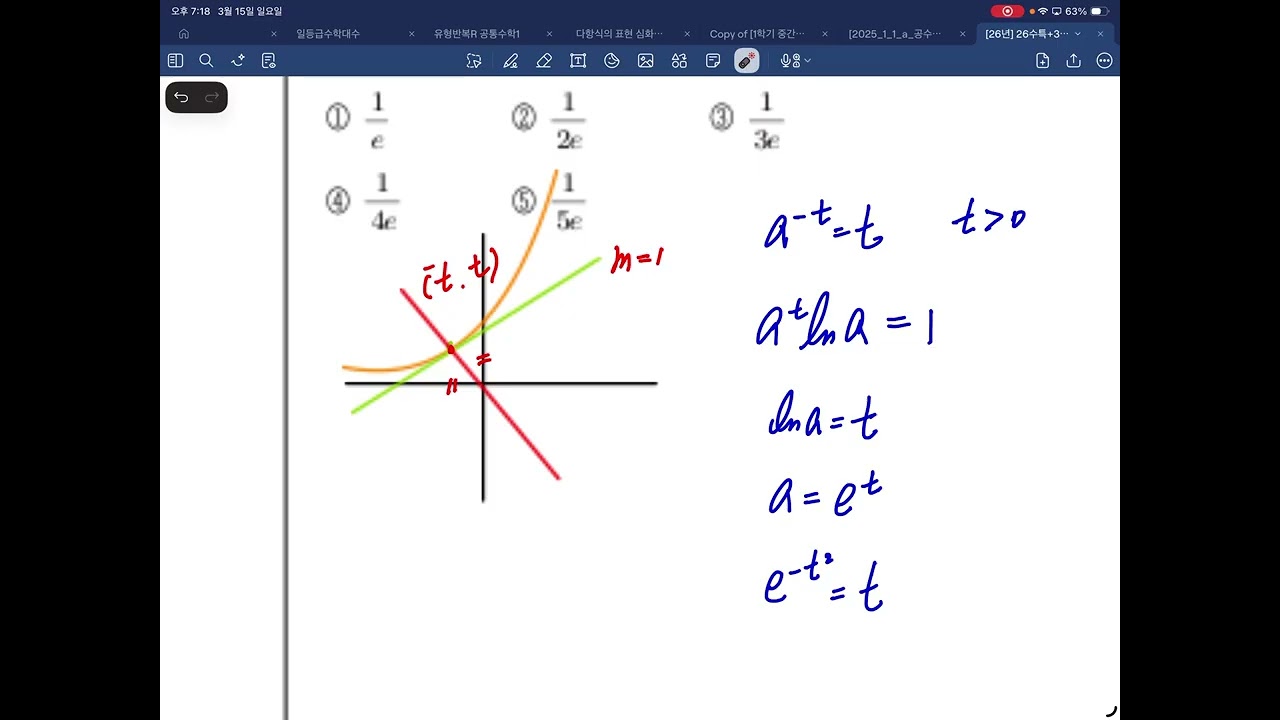Redo the last undone stroke
This screenshot has height=720, width=1280.
pos(211,97)
